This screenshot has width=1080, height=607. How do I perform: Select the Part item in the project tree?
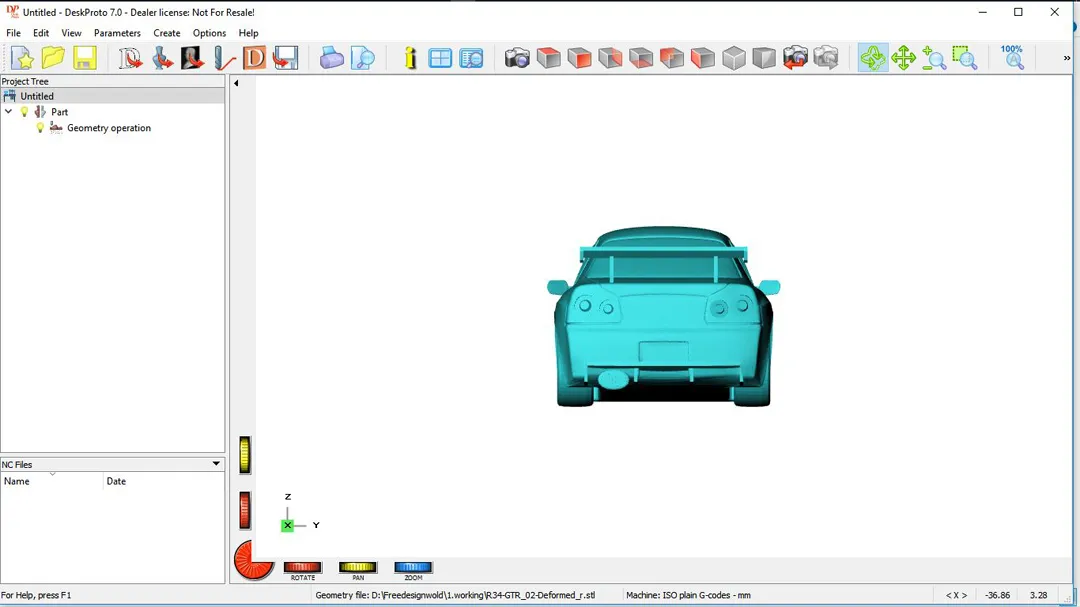tap(59, 112)
